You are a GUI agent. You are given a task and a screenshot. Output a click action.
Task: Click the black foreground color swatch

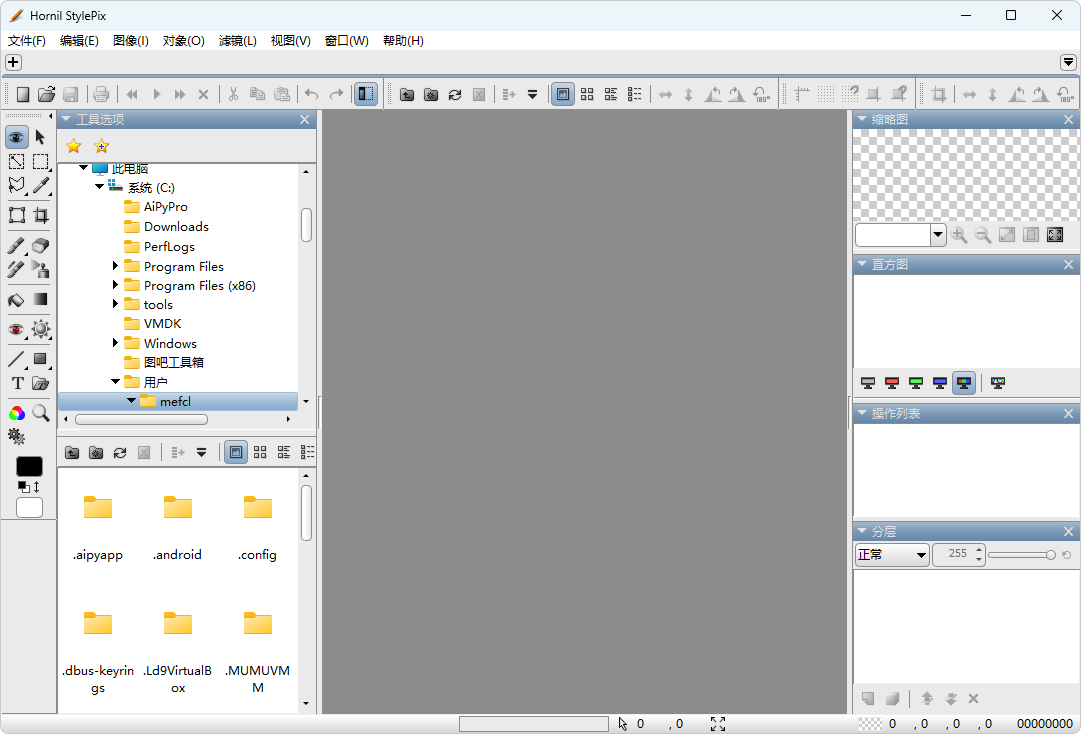(x=29, y=467)
